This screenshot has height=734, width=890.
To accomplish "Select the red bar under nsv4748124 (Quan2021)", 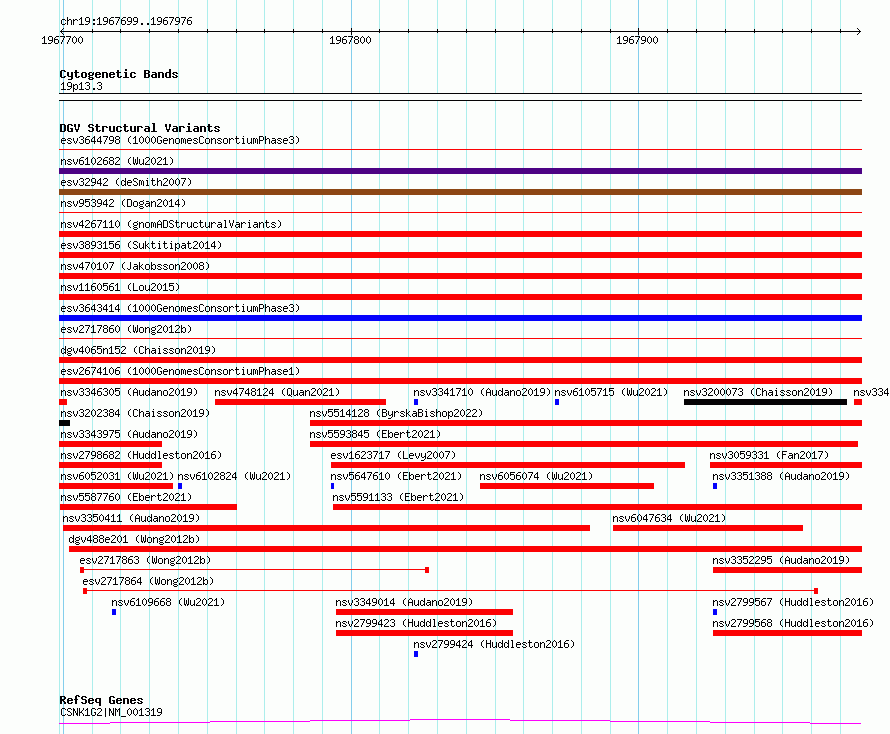I will (x=300, y=402).
